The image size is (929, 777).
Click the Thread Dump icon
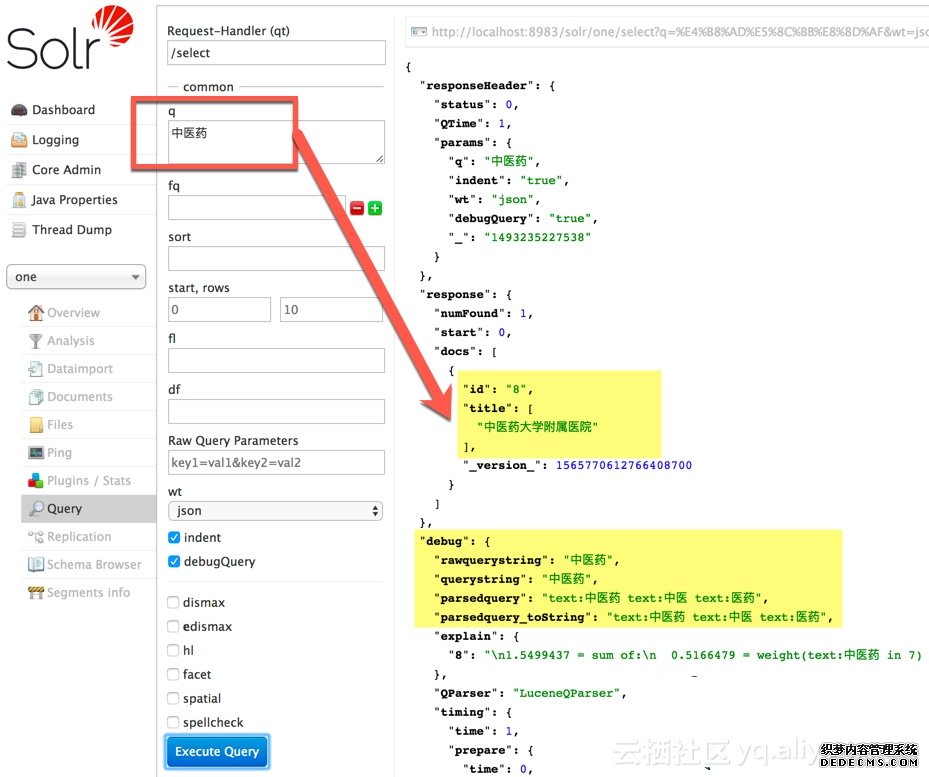19,230
